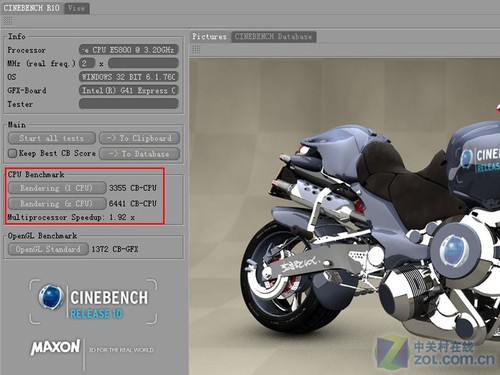Click the Processor label
This screenshot has width=500, height=375.
[26, 50]
